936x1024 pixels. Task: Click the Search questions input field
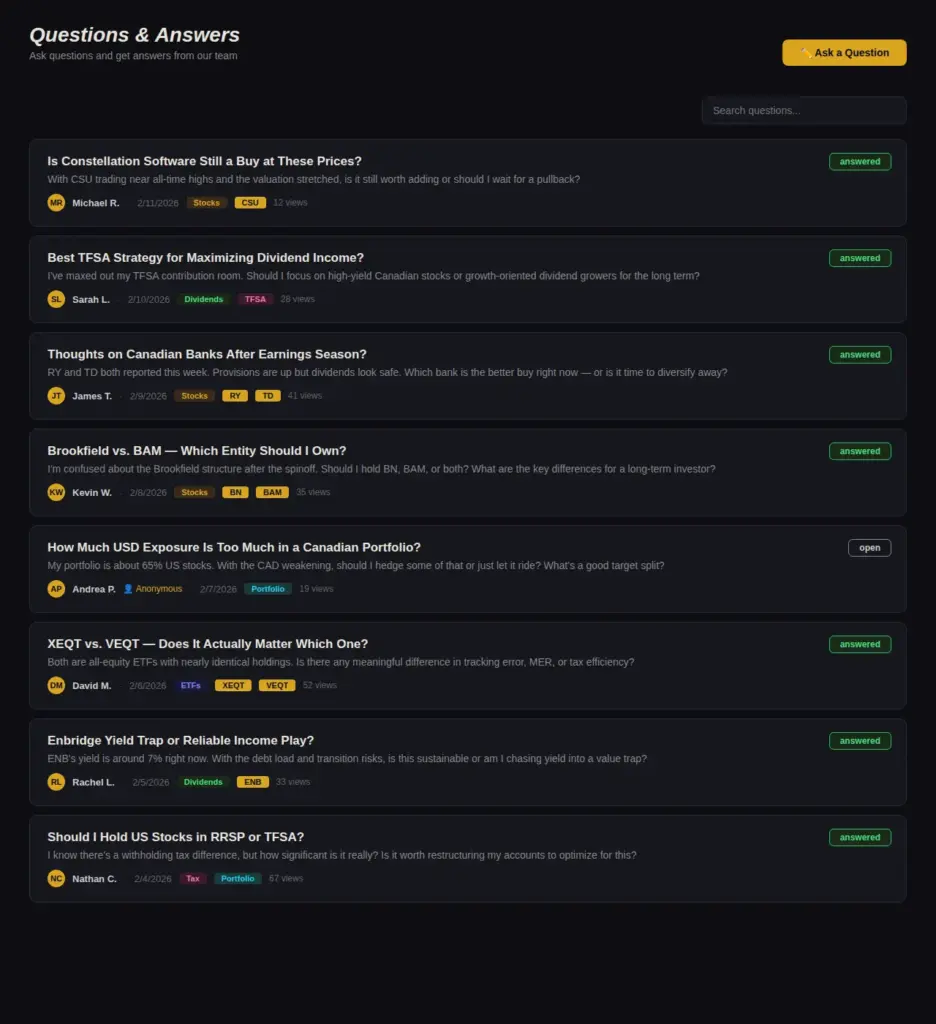803,110
